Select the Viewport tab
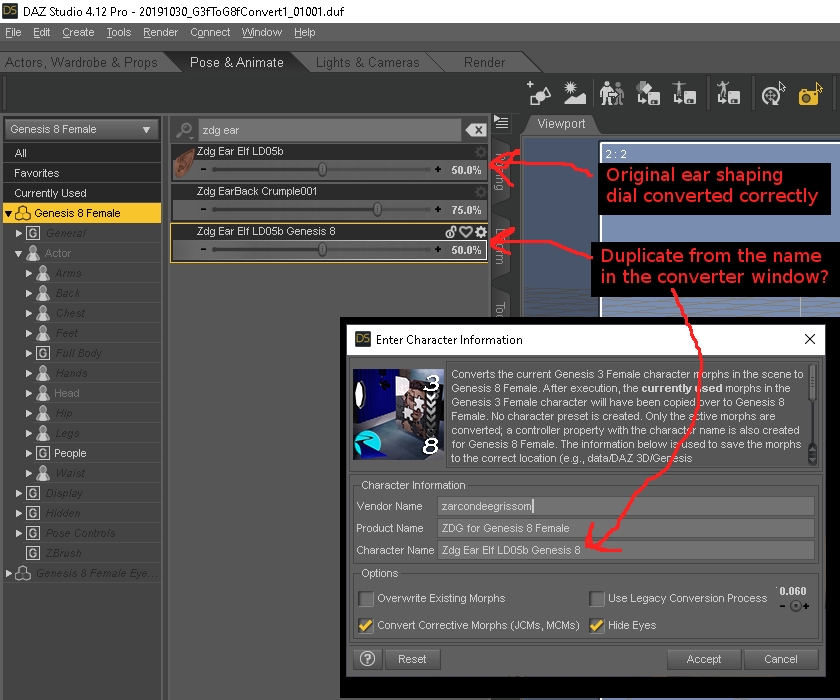This screenshot has width=840, height=700. pos(561,124)
